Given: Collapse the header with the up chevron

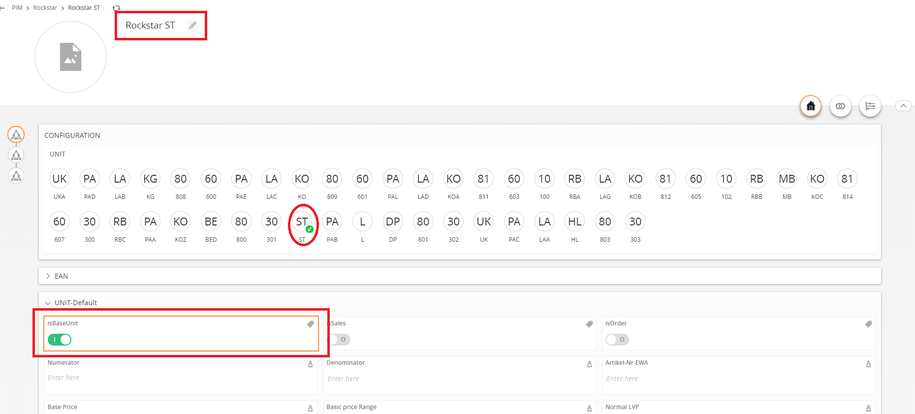Looking at the screenshot, I should (903, 106).
